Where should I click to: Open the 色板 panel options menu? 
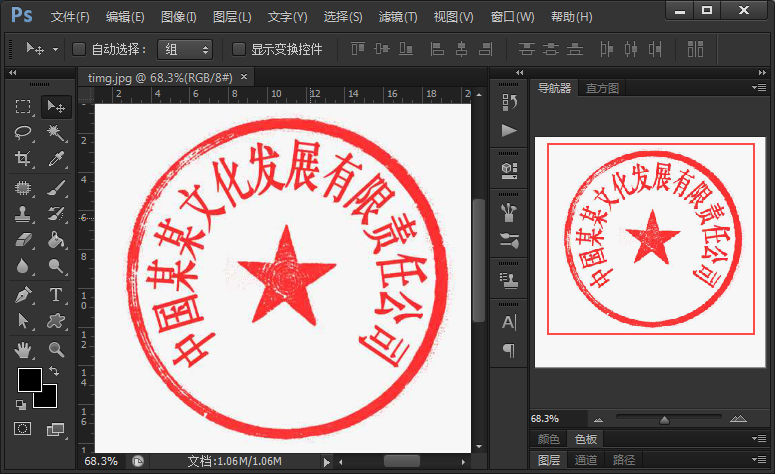759,438
